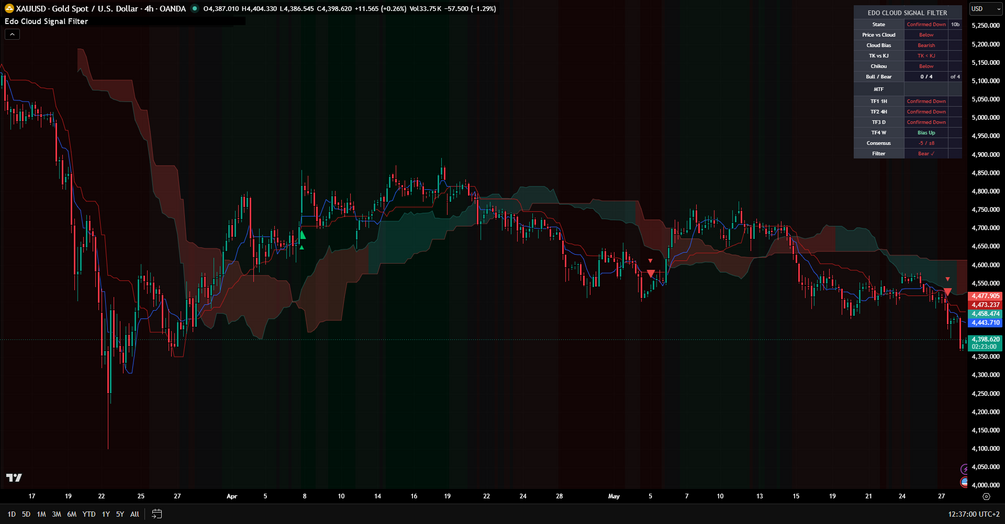Set range to 1D
1005x524 pixels.
coord(12,514)
